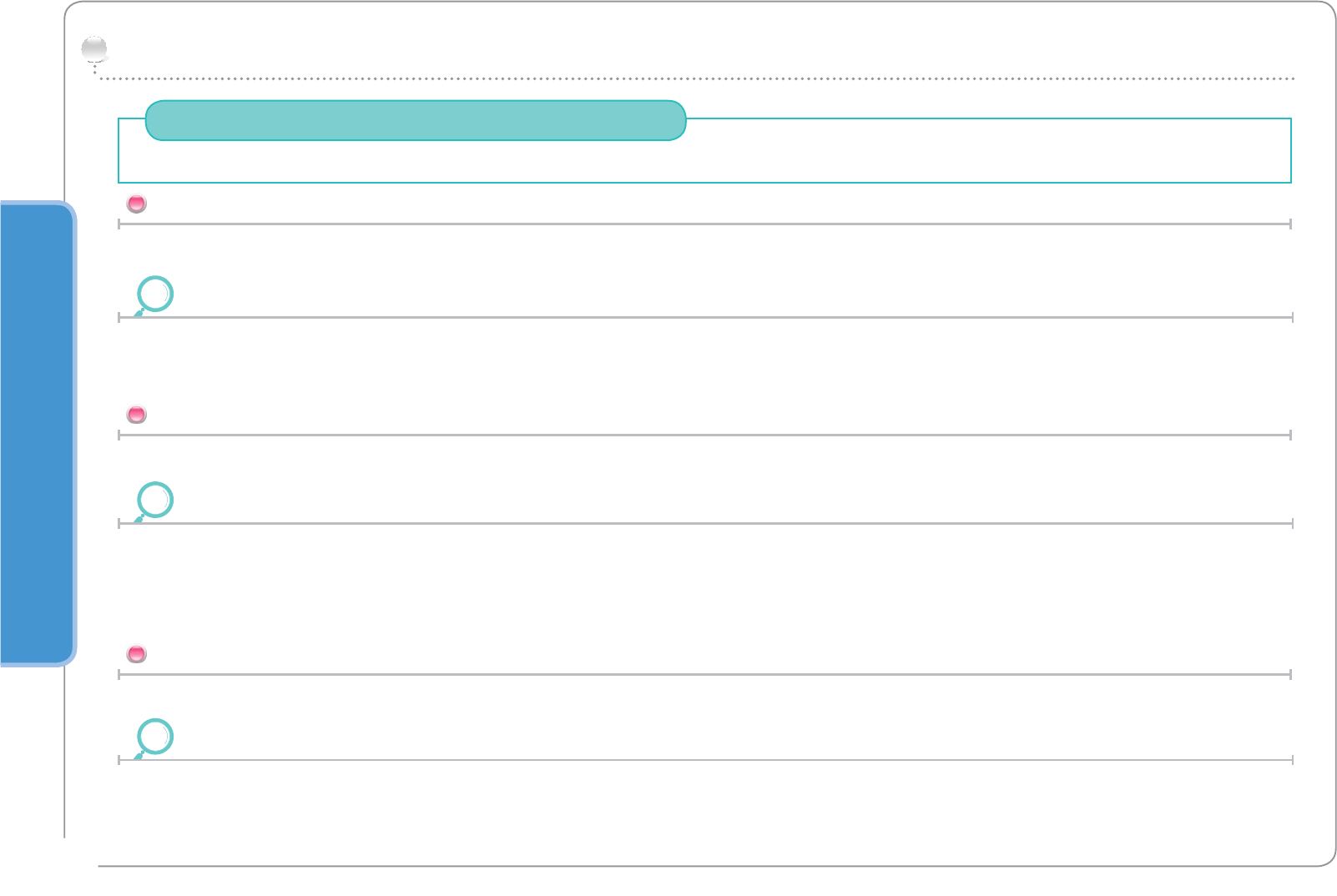Select the second pink bullet icon
1337x896 pixels.
(136, 414)
